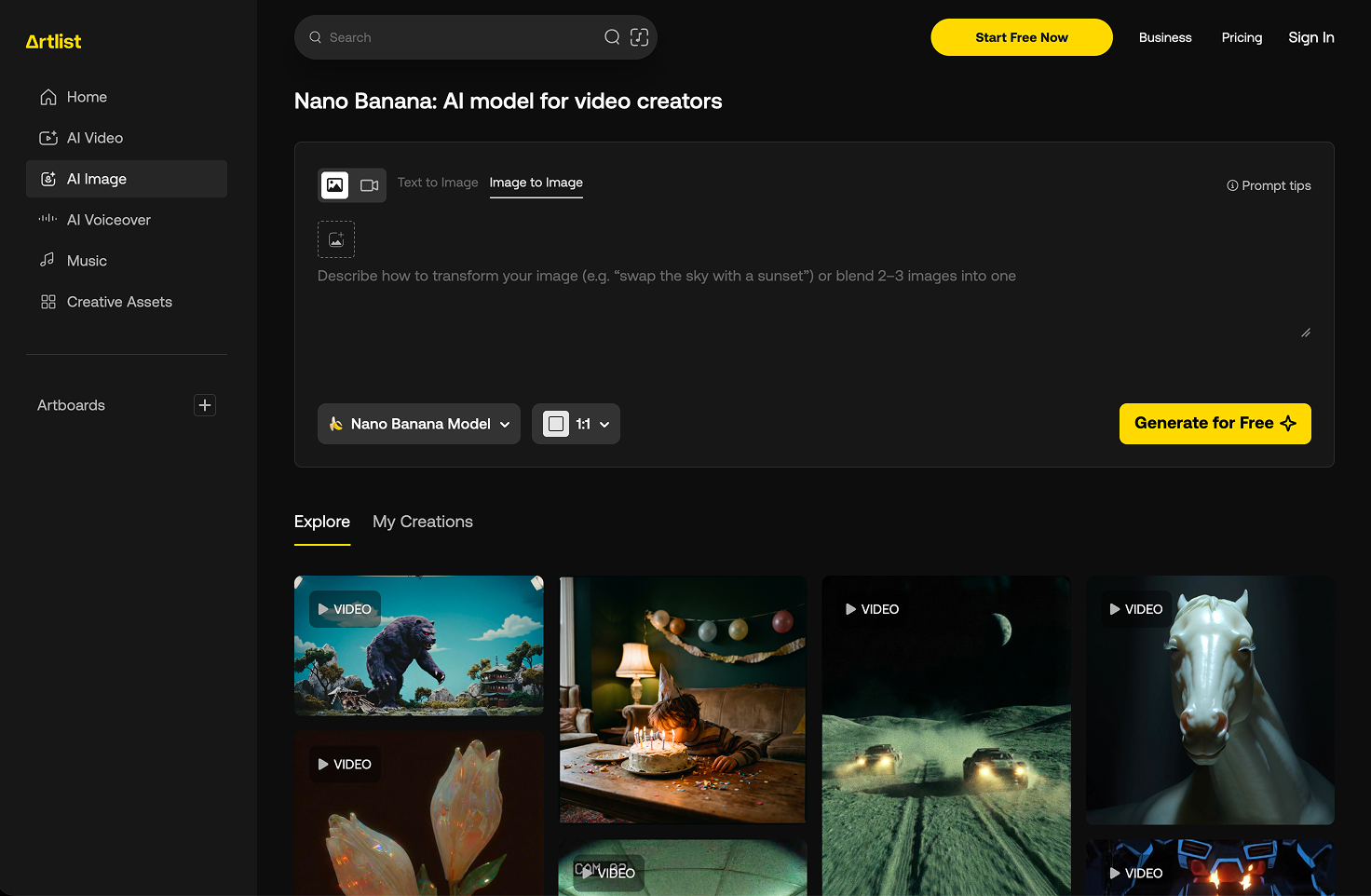Open Creative Assets in sidebar
The image size is (1371, 896).
point(119,302)
